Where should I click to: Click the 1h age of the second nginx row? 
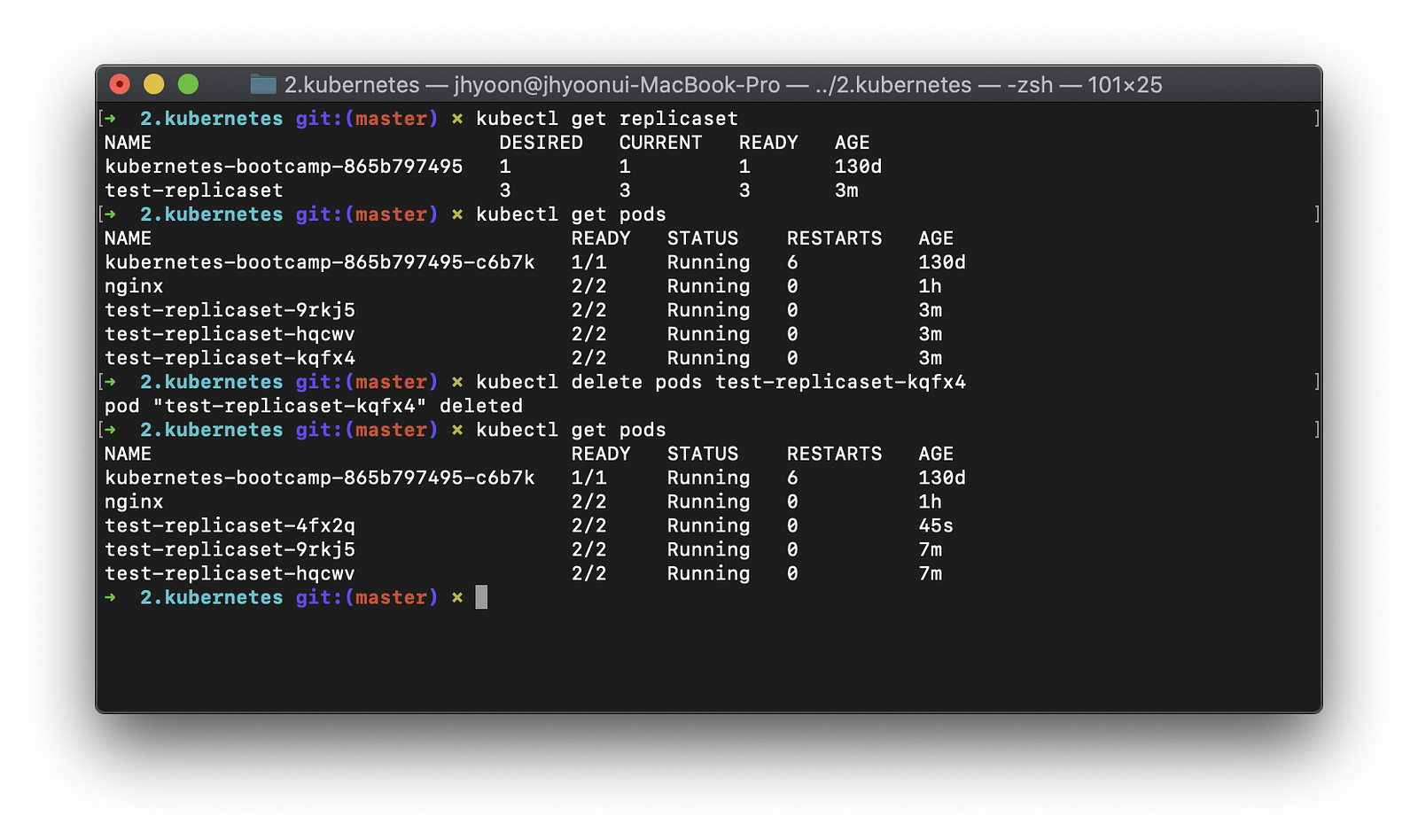[x=930, y=502]
